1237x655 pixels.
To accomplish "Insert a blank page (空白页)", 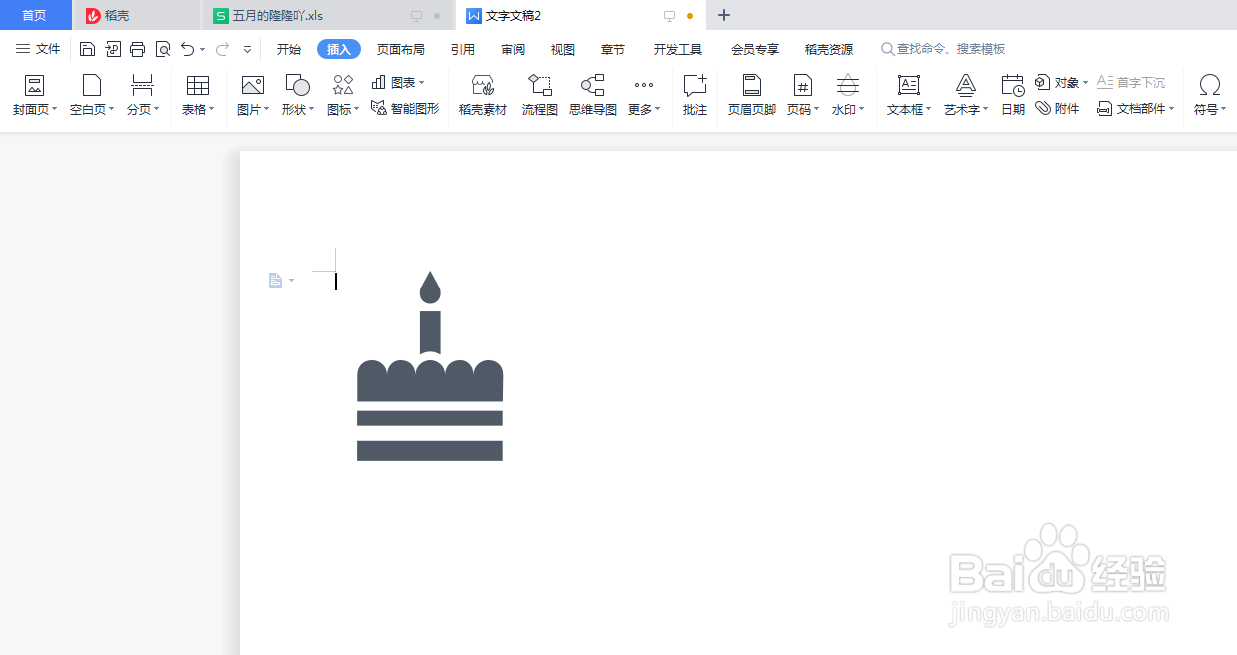I will coord(92,96).
